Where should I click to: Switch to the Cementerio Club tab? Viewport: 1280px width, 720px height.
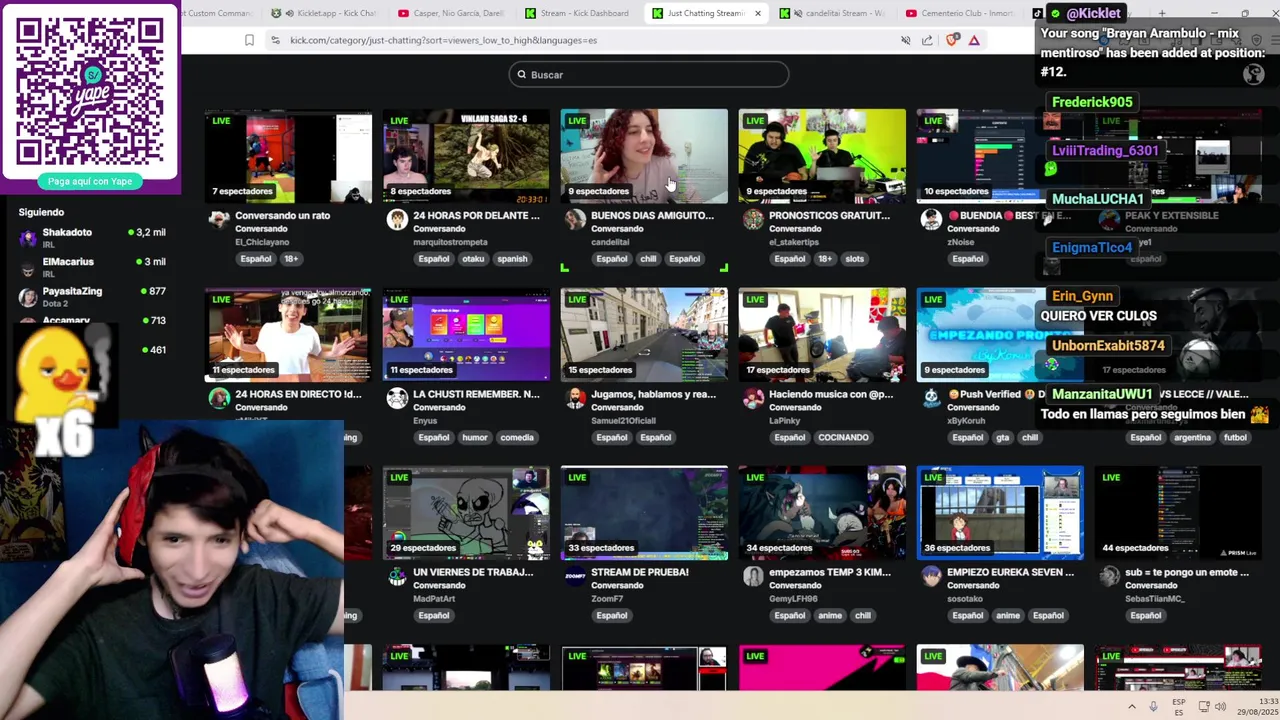tap(960, 13)
